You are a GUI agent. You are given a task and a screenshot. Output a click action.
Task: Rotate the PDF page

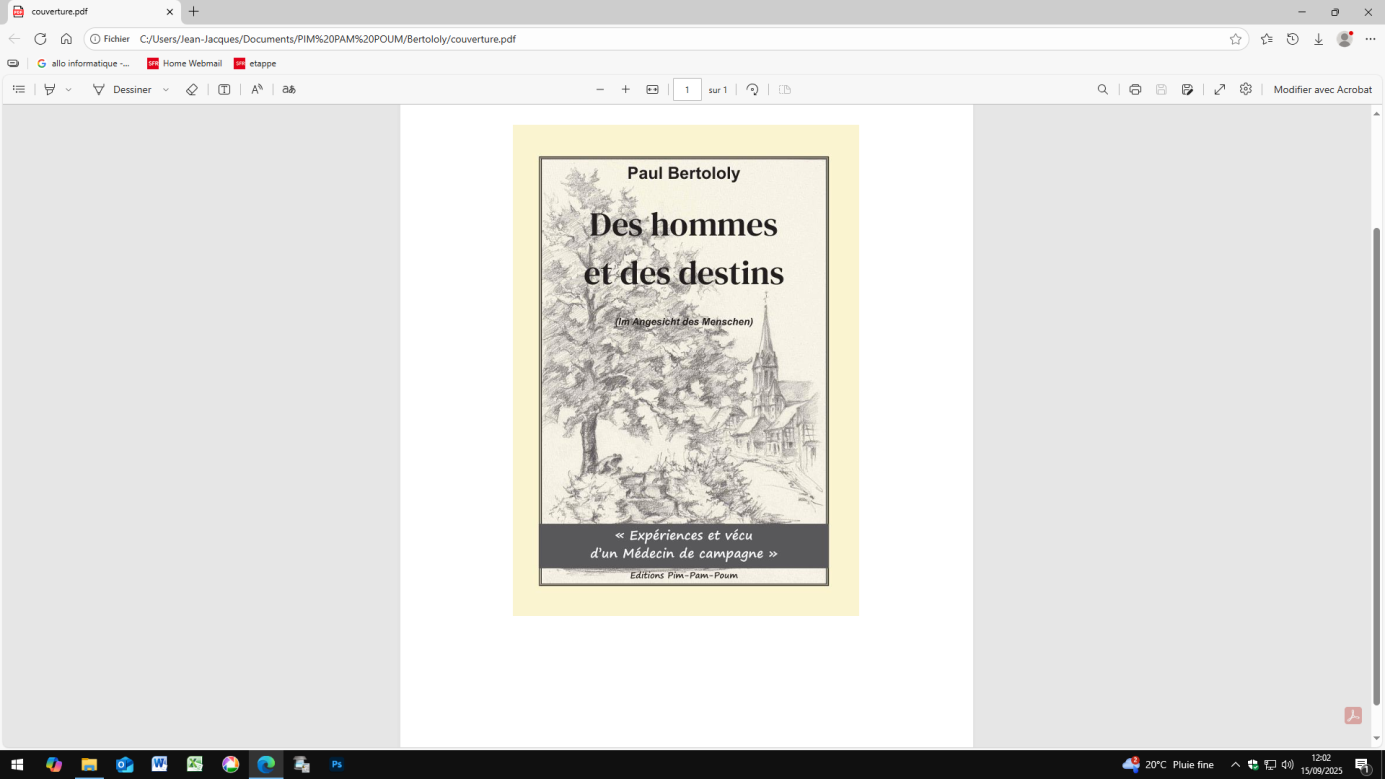[x=753, y=89]
